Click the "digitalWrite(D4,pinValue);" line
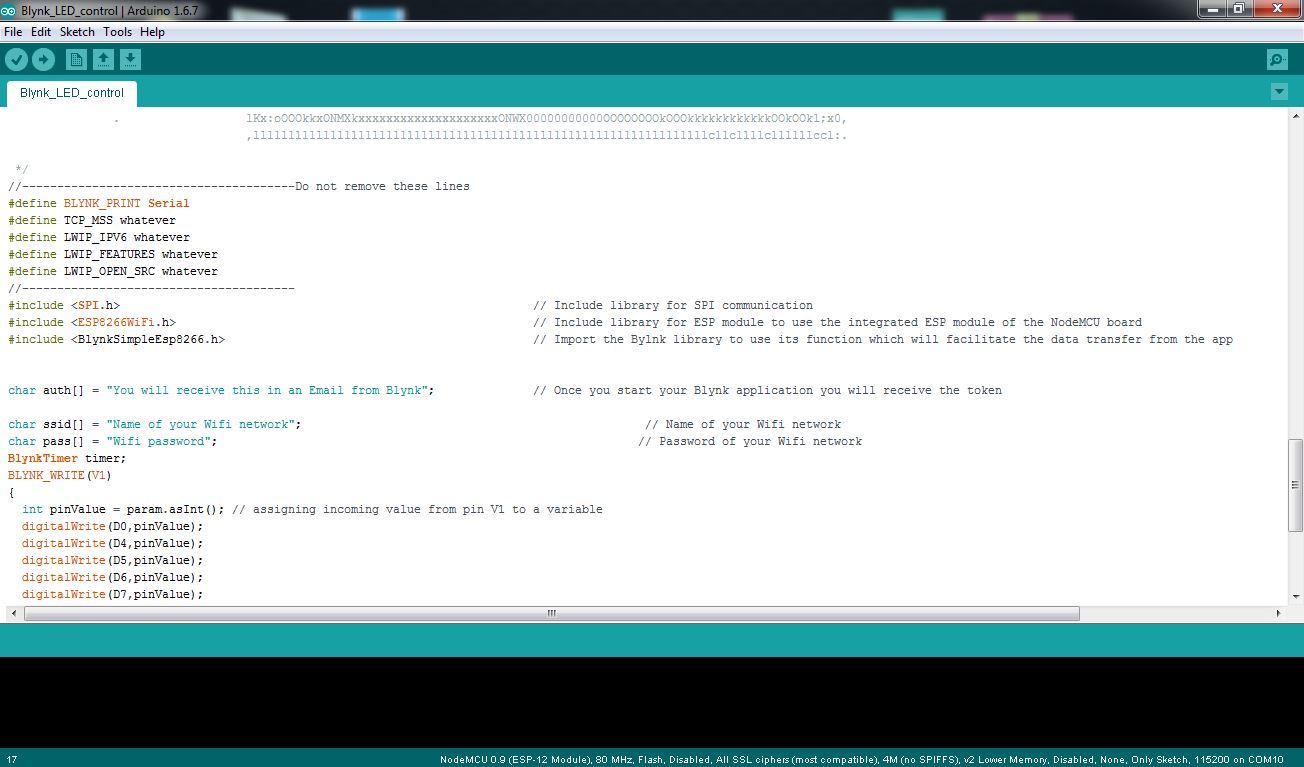This screenshot has height=767, width=1304. [x=113, y=543]
